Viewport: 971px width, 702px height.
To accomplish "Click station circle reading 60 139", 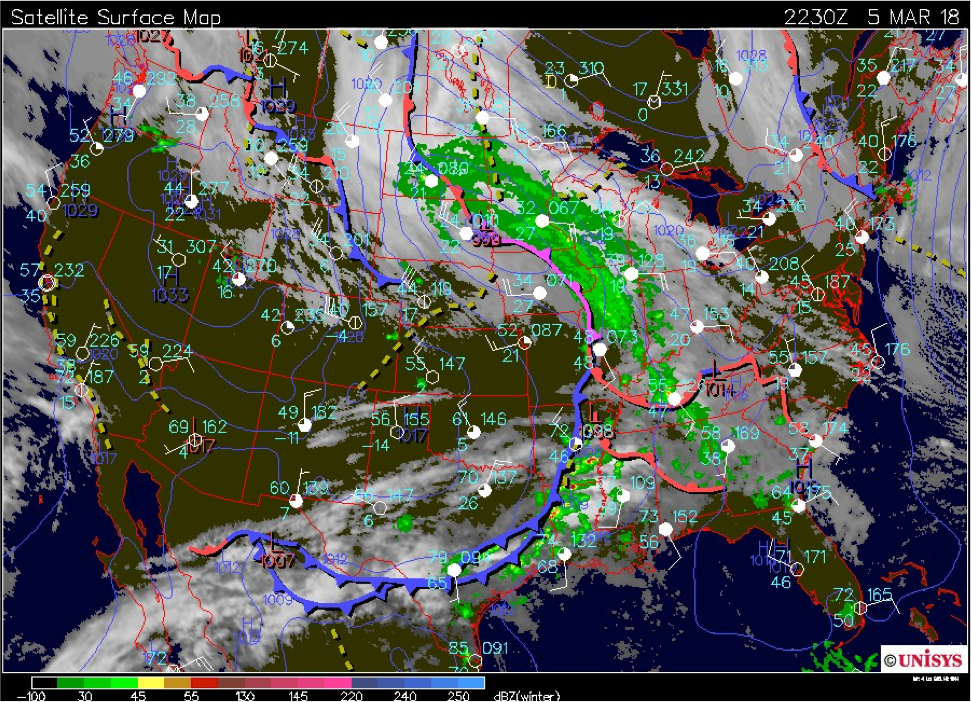I will tap(295, 499).
